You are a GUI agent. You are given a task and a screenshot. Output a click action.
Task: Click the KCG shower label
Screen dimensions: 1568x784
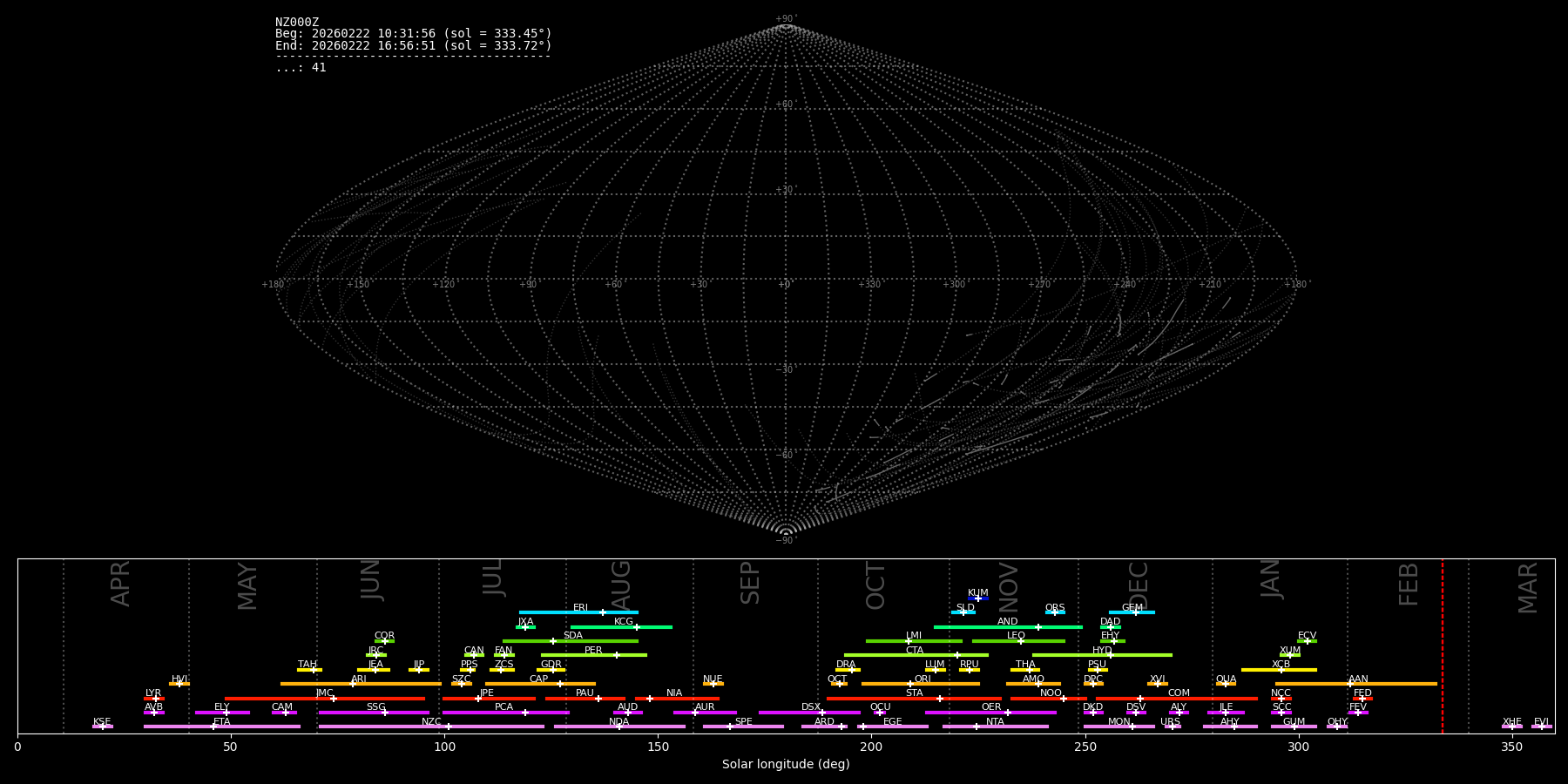pos(624,622)
